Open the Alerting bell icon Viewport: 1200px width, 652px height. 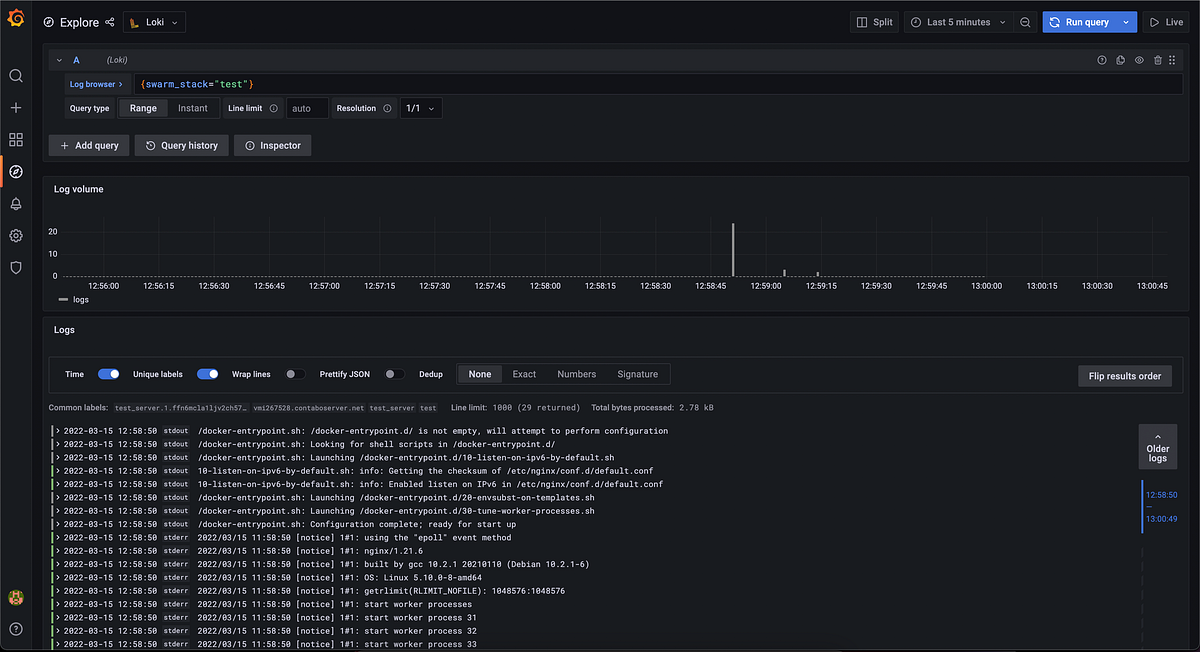click(15, 203)
